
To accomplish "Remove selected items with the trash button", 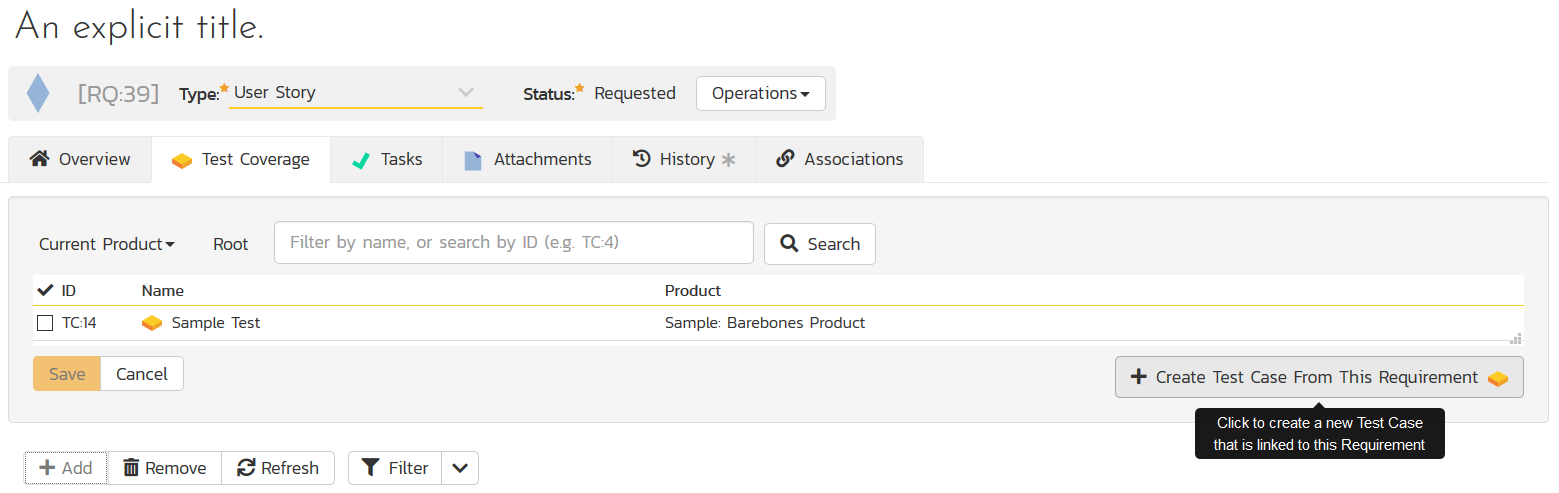I will point(164,468).
